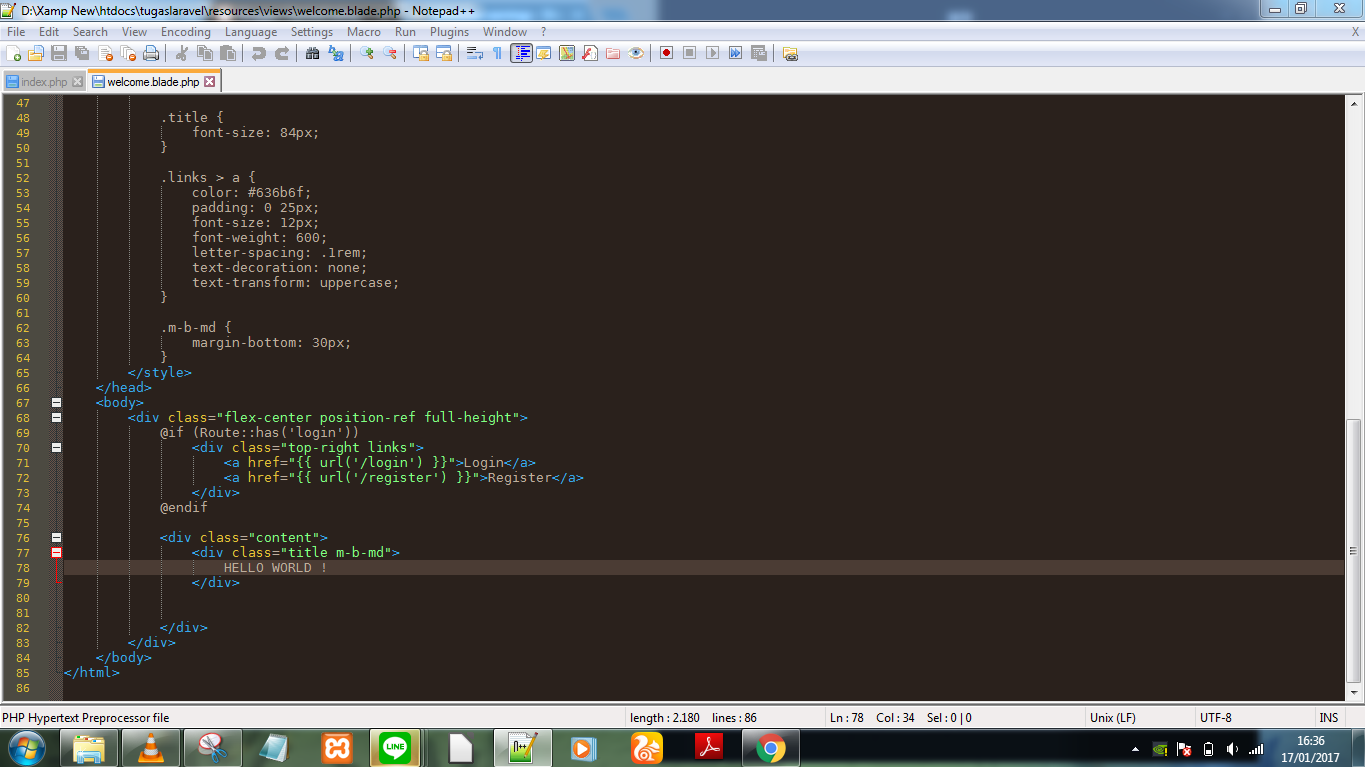
Task: Click the New file toolbar icon
Action: pyautogui.click(x=14, y=53)
